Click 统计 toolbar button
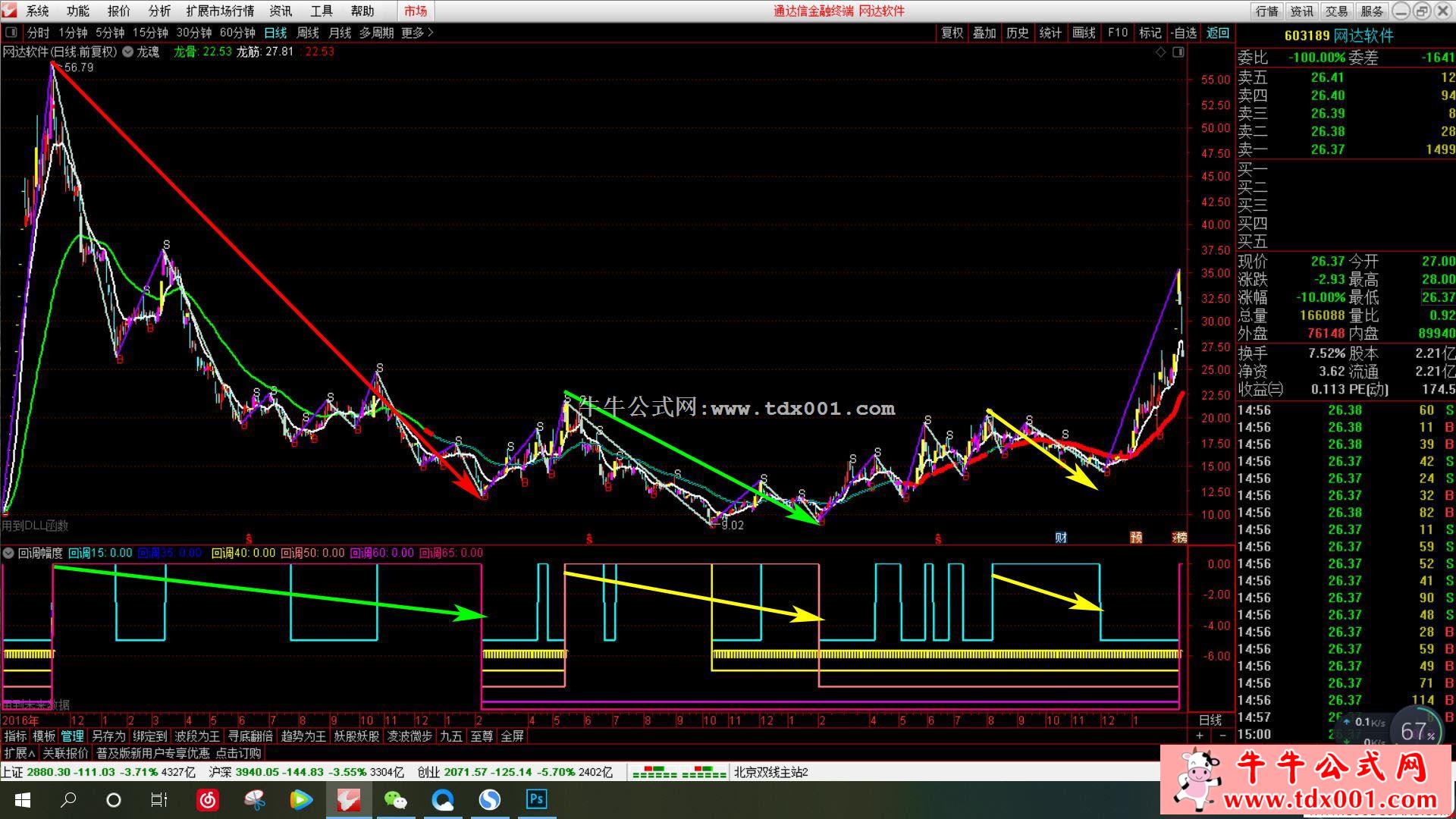This screenshot has height=819, width=1456. [x=1050, y=33]
